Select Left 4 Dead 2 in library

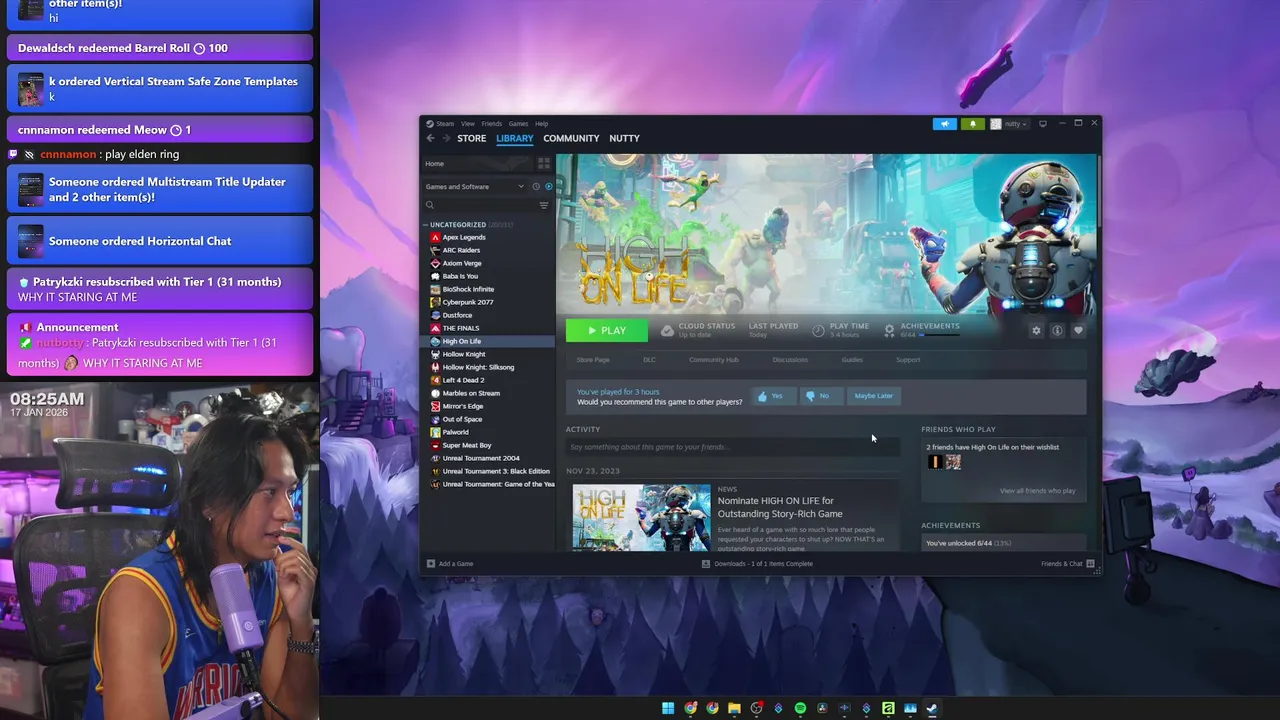(x=463, y=380)
